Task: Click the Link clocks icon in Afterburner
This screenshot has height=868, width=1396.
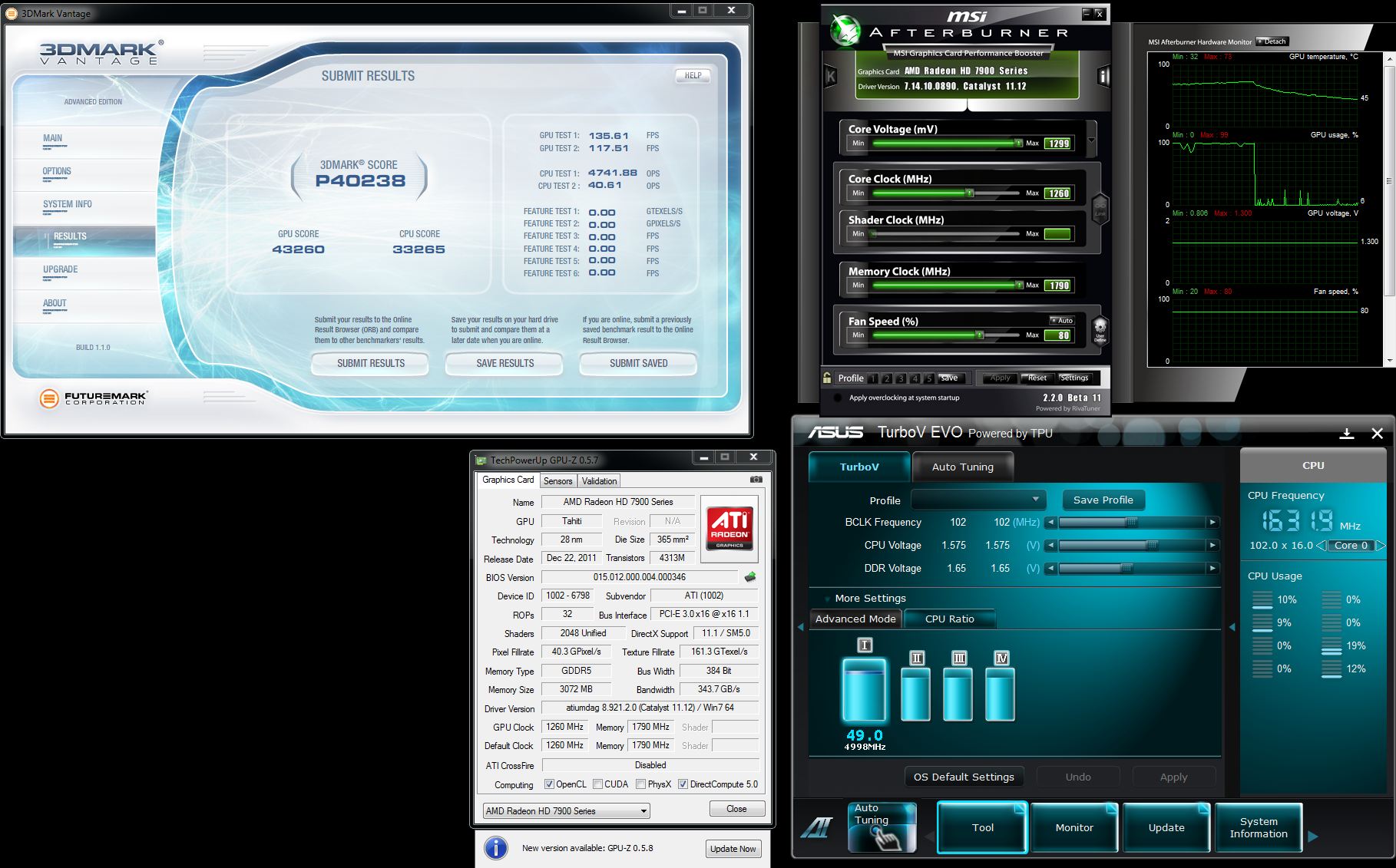Action: pyautogui.click(x=1100, y=207)
